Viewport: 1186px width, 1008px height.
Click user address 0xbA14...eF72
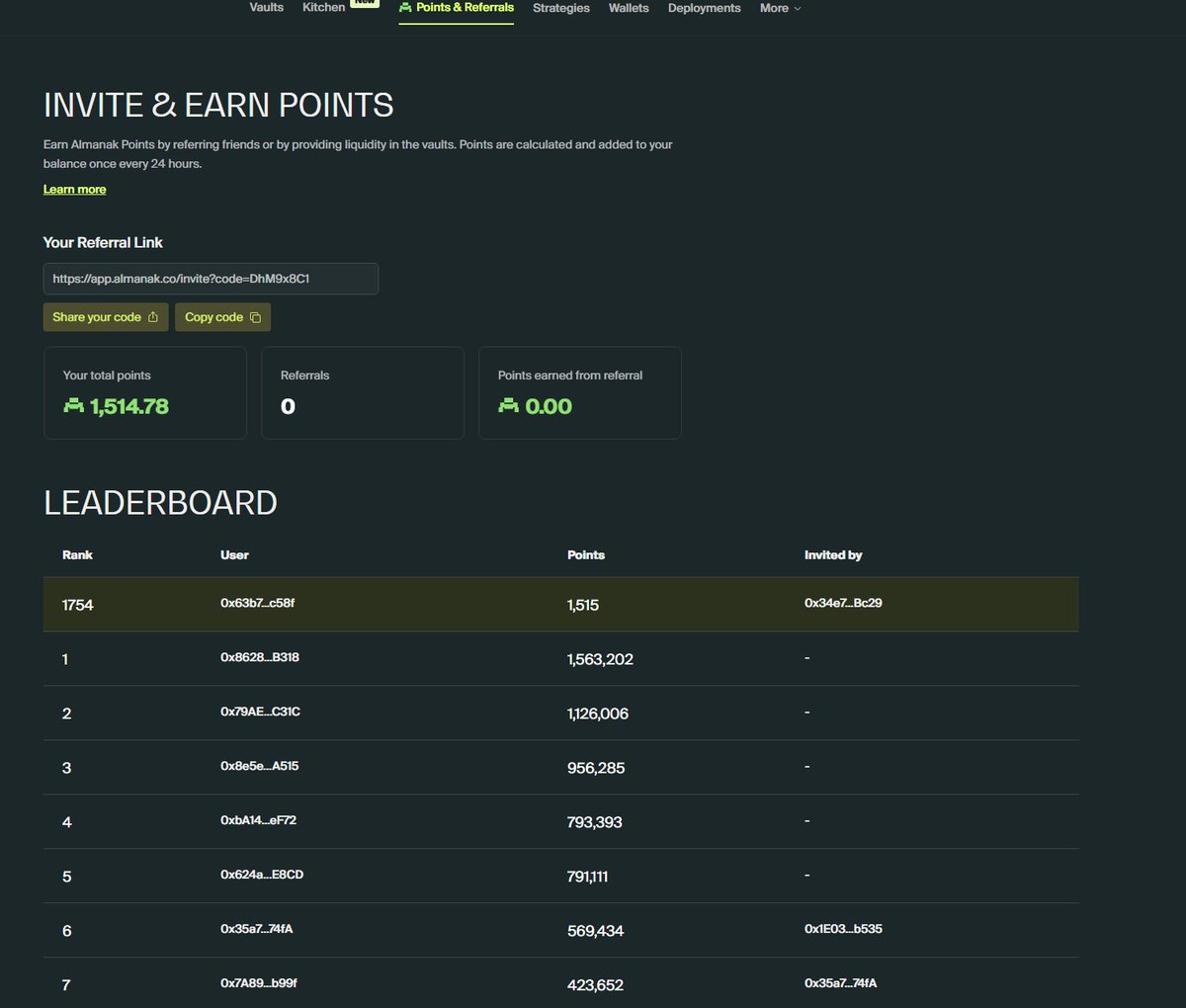point(258,820)
